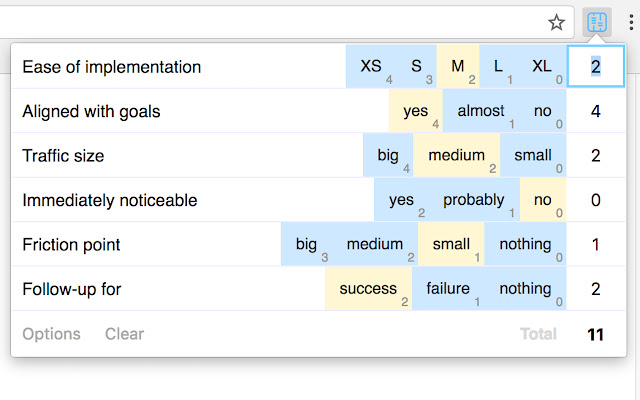Open the Chrome three-dot menu

(629, 22)
